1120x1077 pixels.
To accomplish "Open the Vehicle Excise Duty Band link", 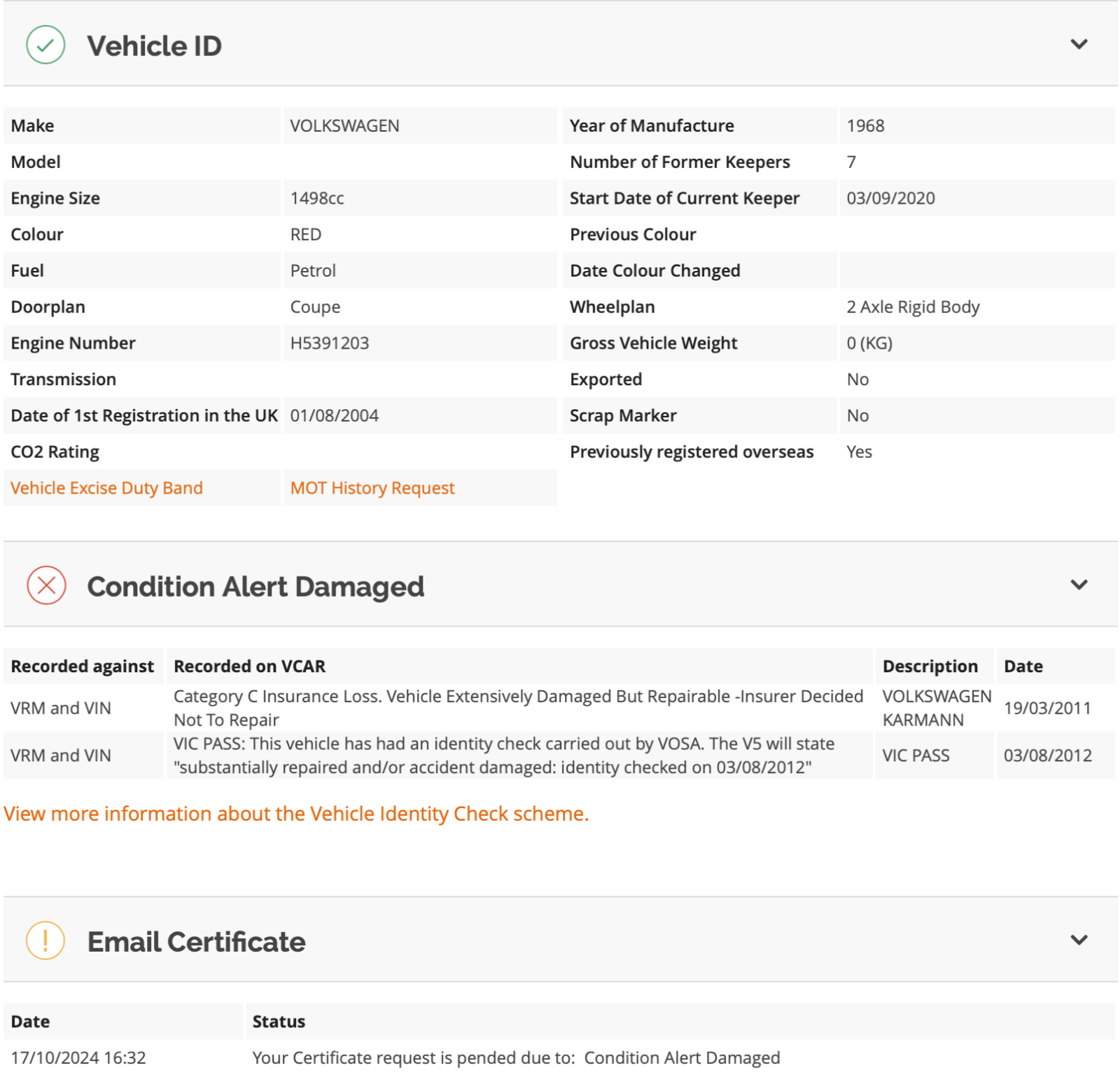I will 106,488.
